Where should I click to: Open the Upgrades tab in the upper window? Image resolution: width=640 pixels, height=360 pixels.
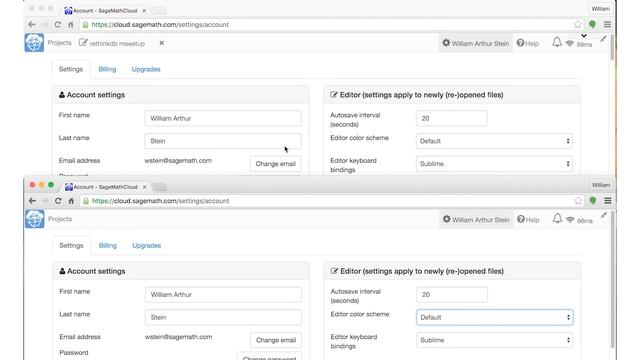pos(146,69)
